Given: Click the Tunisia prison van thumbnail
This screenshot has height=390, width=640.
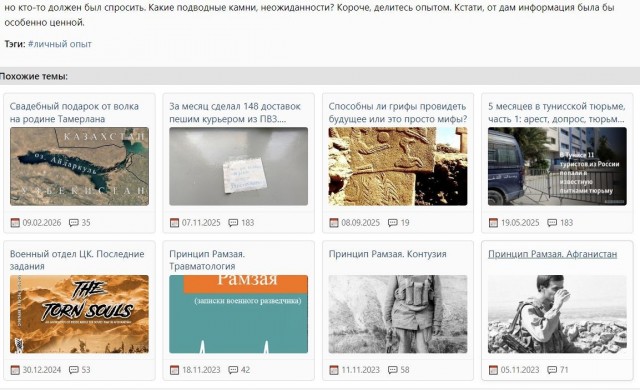Looking at the screenshot, I should pyautogui.click(x=557, y=166).
